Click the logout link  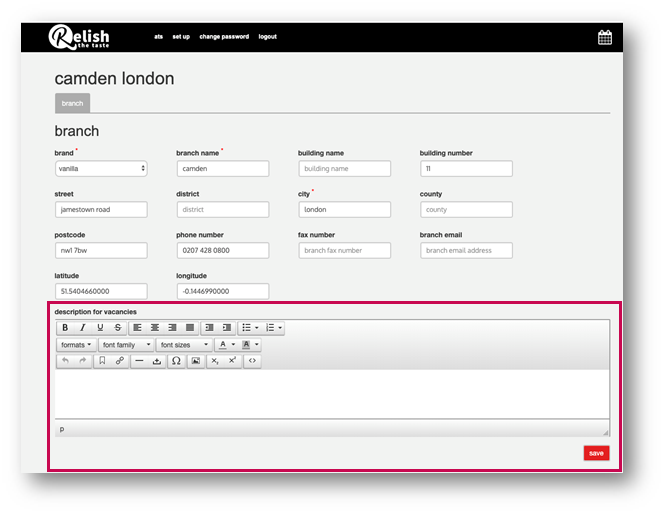tap(267, 37)
